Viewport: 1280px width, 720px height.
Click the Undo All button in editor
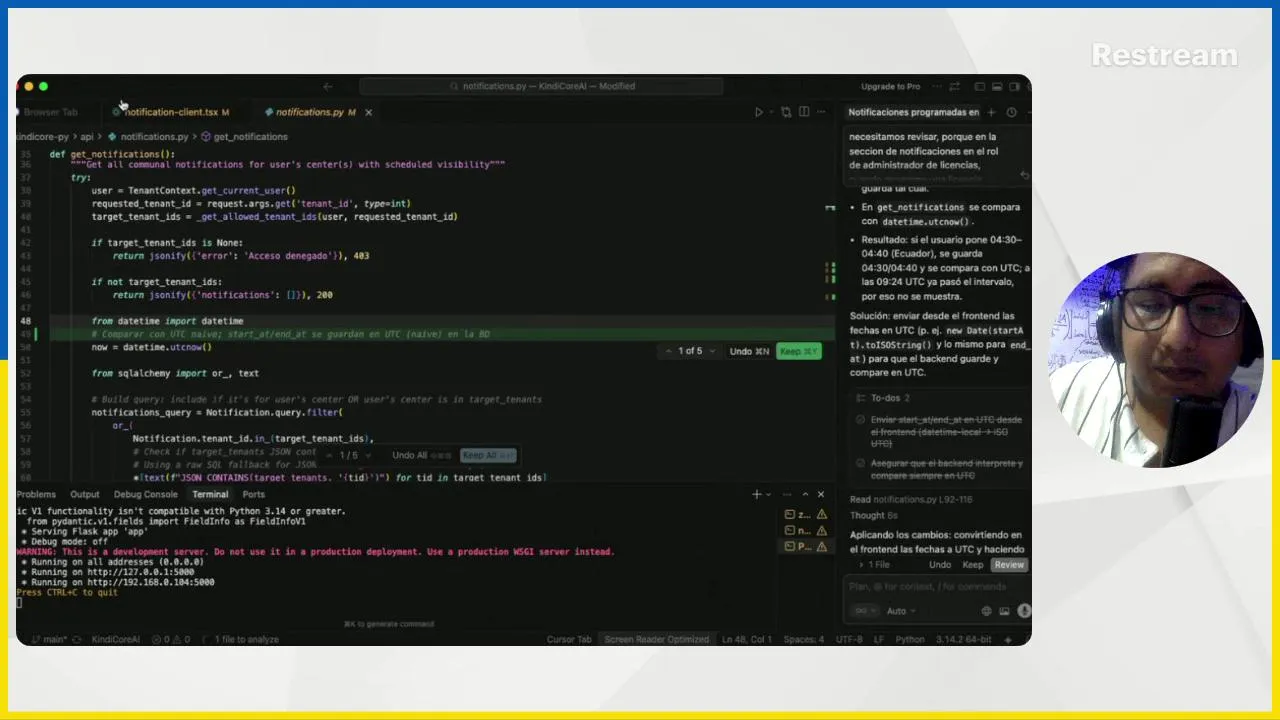coord(421,455)
